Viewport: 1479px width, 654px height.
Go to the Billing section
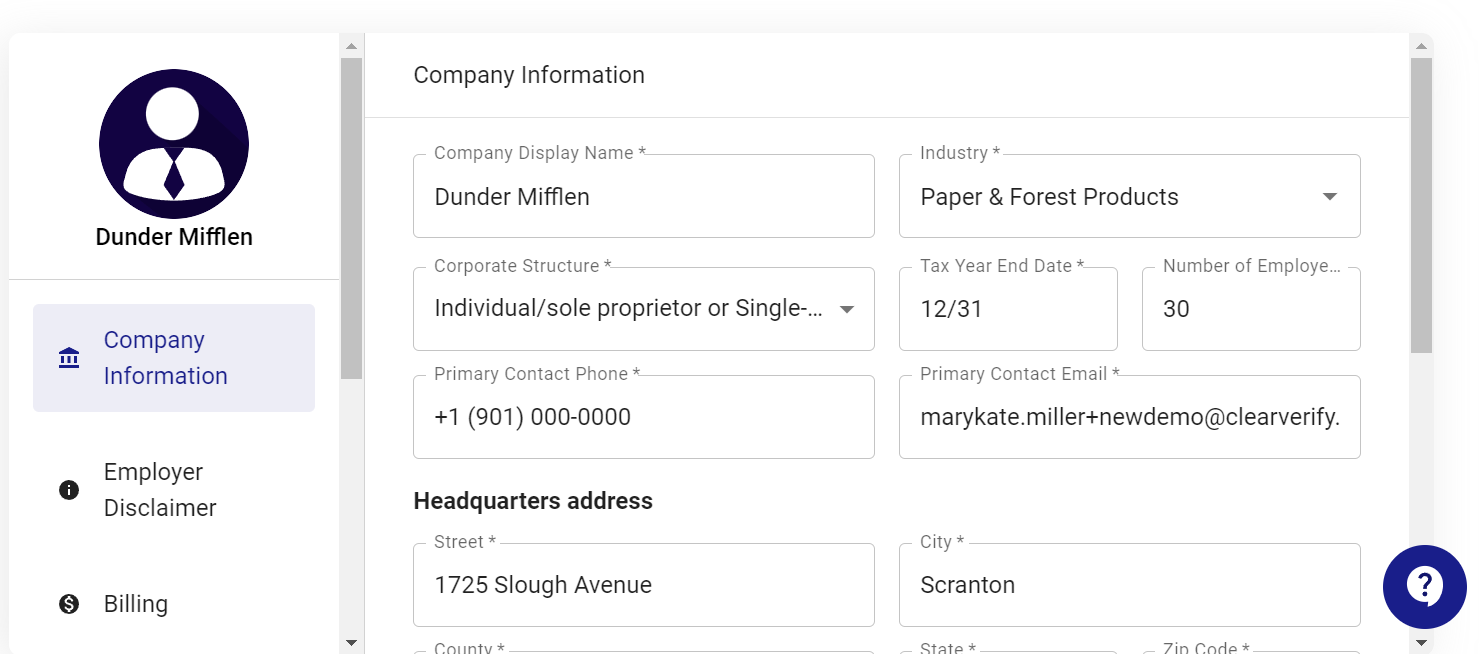pos(174,604)
